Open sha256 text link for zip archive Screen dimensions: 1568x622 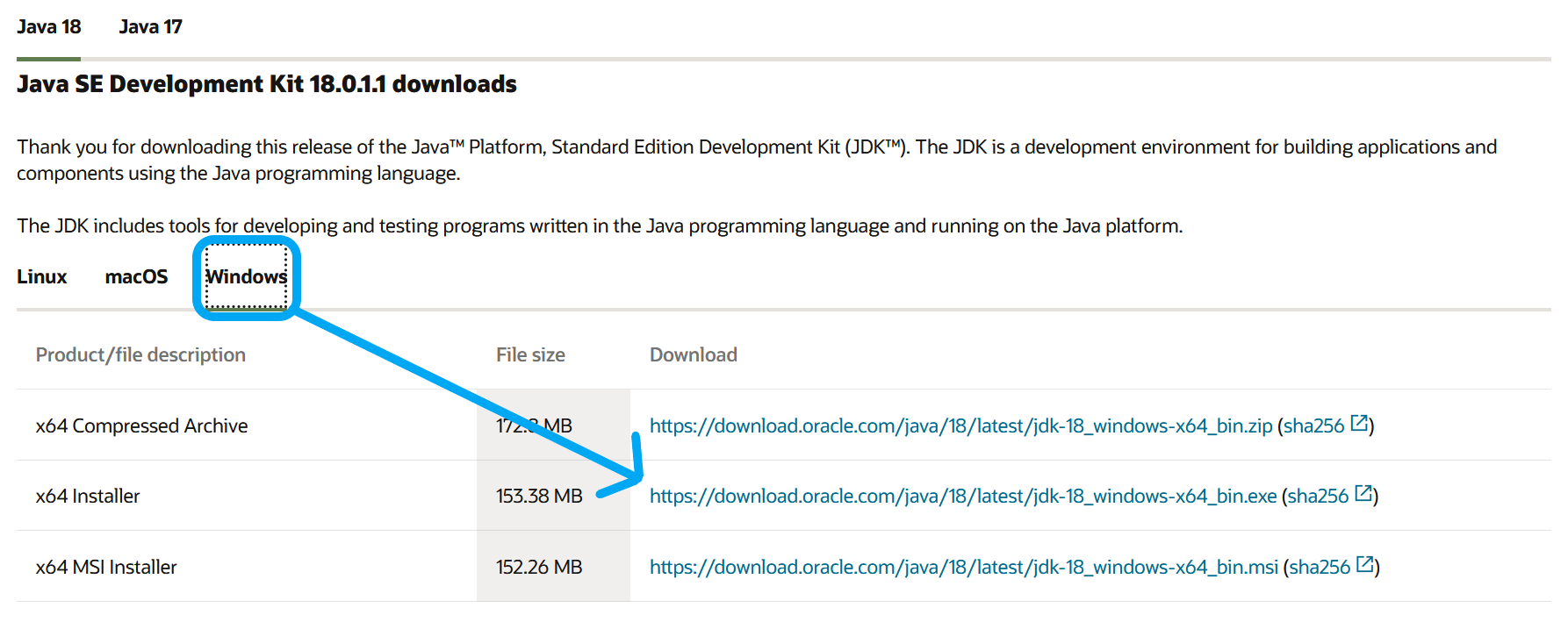click(x=1313, y=426)
